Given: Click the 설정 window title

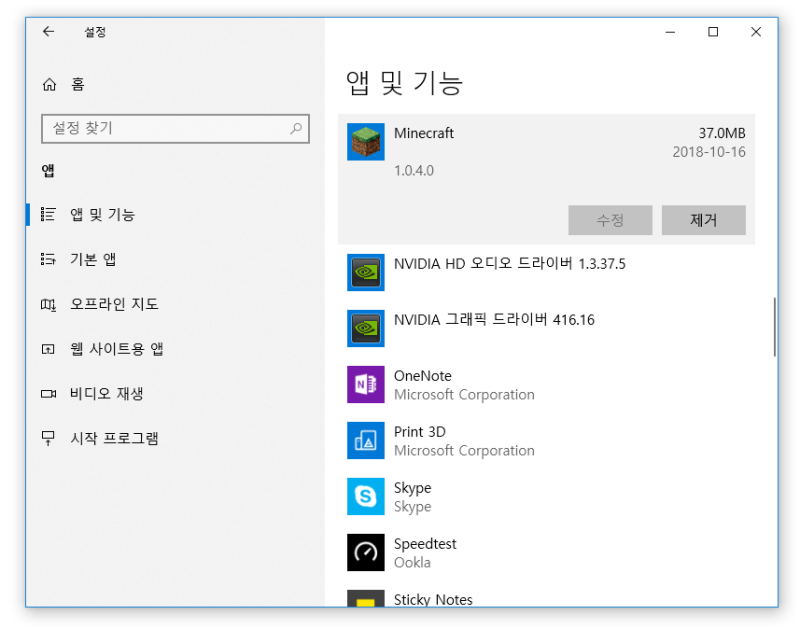Looking at the screenshot, I should 95,32.
